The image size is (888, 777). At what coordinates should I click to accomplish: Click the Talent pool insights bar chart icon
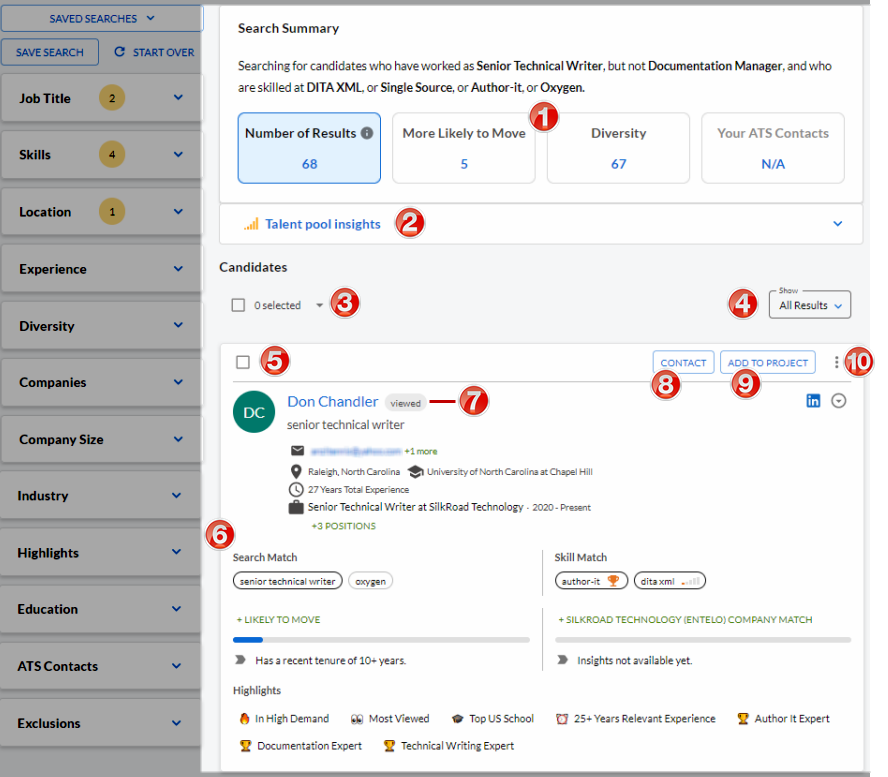251,224
